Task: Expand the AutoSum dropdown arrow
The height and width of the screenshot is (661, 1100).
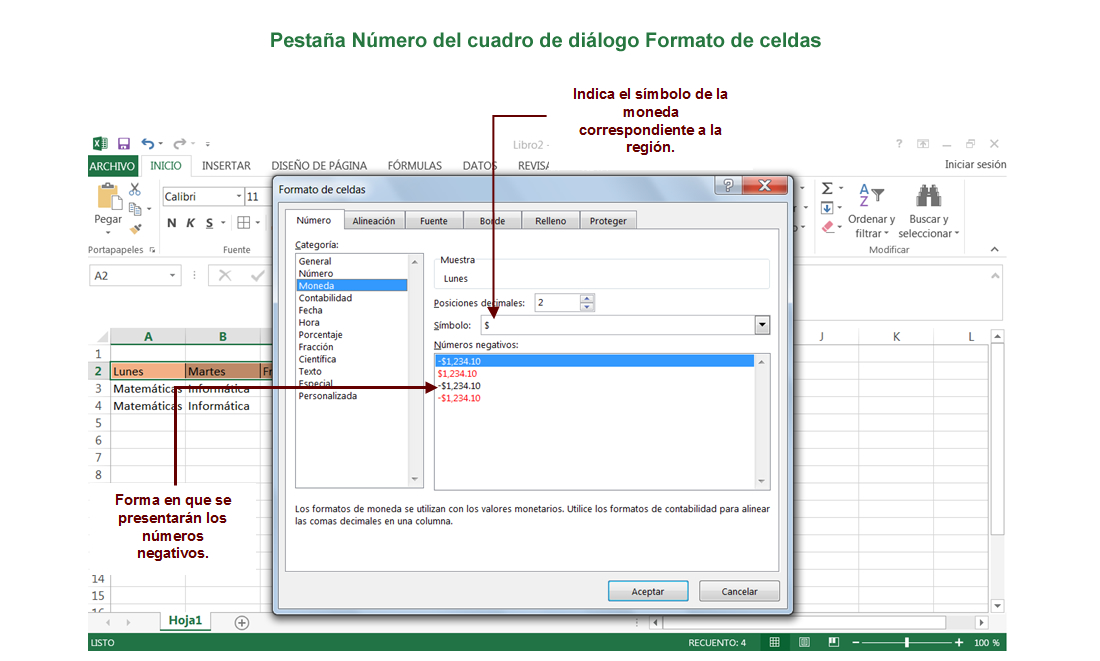Action: point(840,188)
